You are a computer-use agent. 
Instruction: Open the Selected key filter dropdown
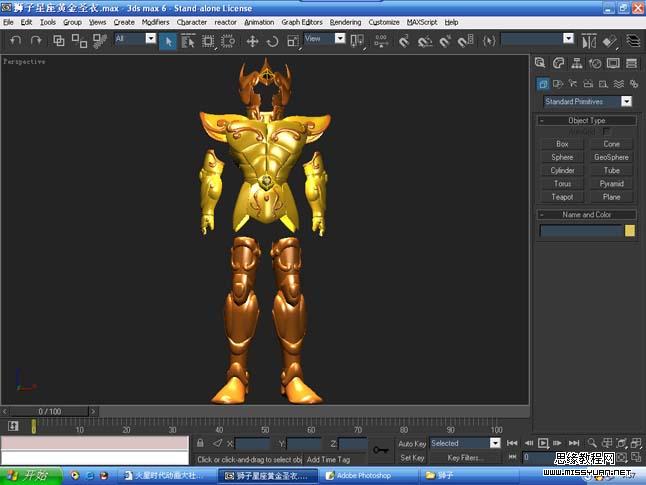(x=495, y=443)
